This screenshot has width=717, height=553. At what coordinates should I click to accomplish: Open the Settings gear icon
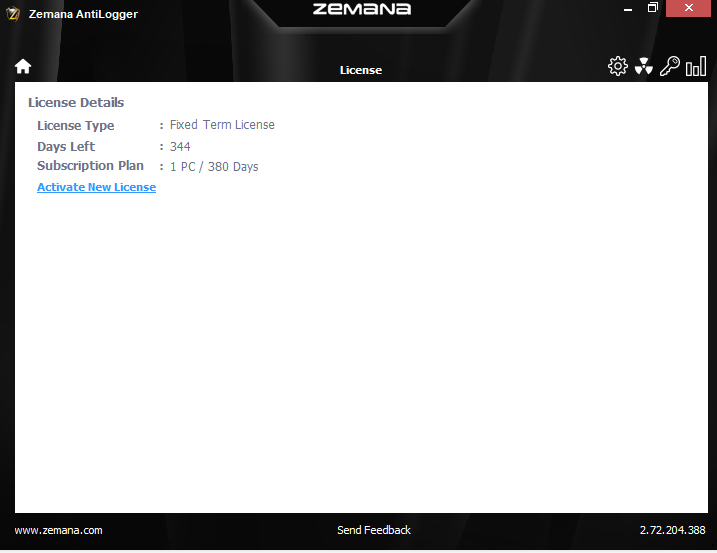618,66
